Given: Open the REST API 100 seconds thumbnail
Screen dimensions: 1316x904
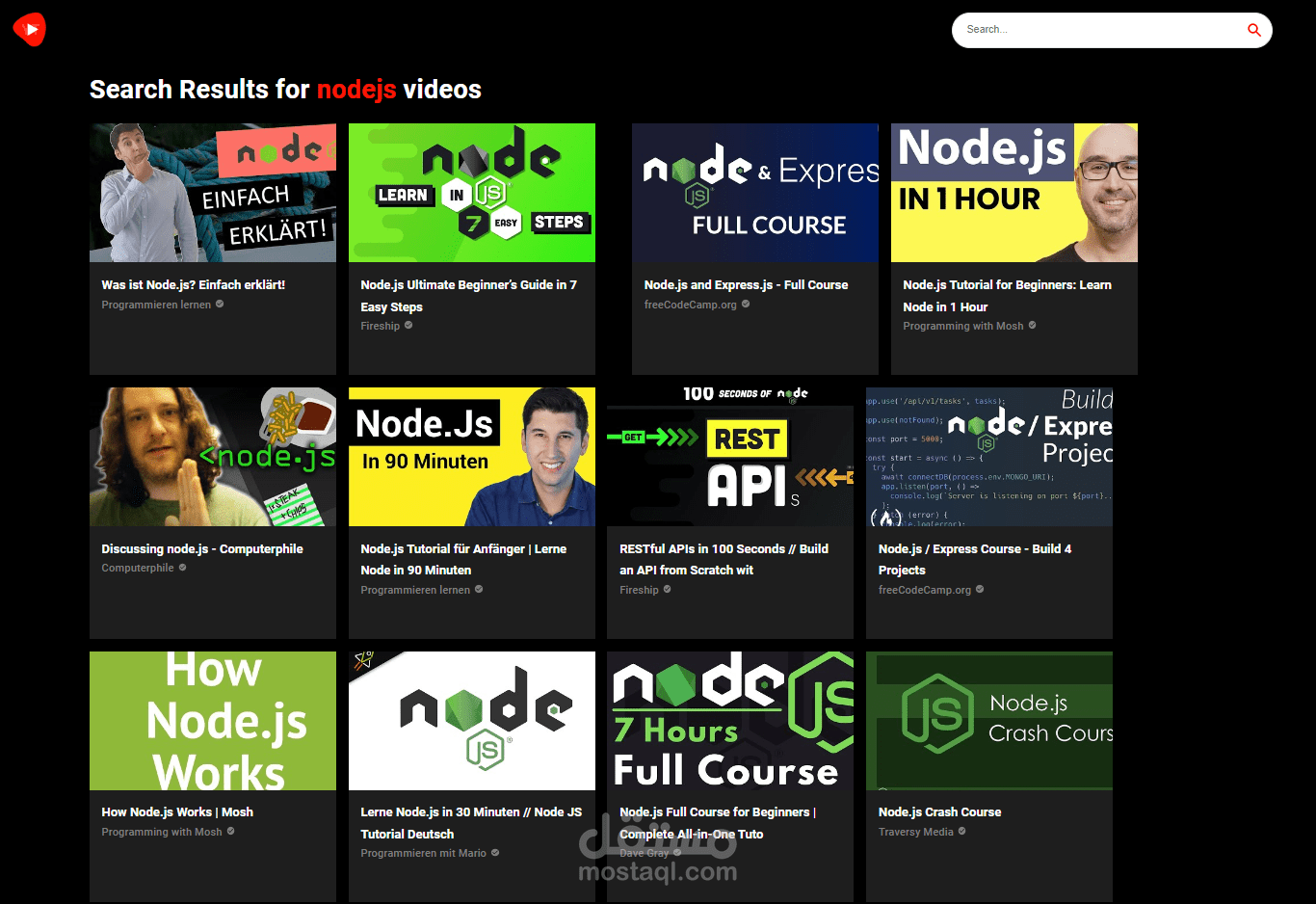Looking at the screenshot, I should [x=730, y=457].
